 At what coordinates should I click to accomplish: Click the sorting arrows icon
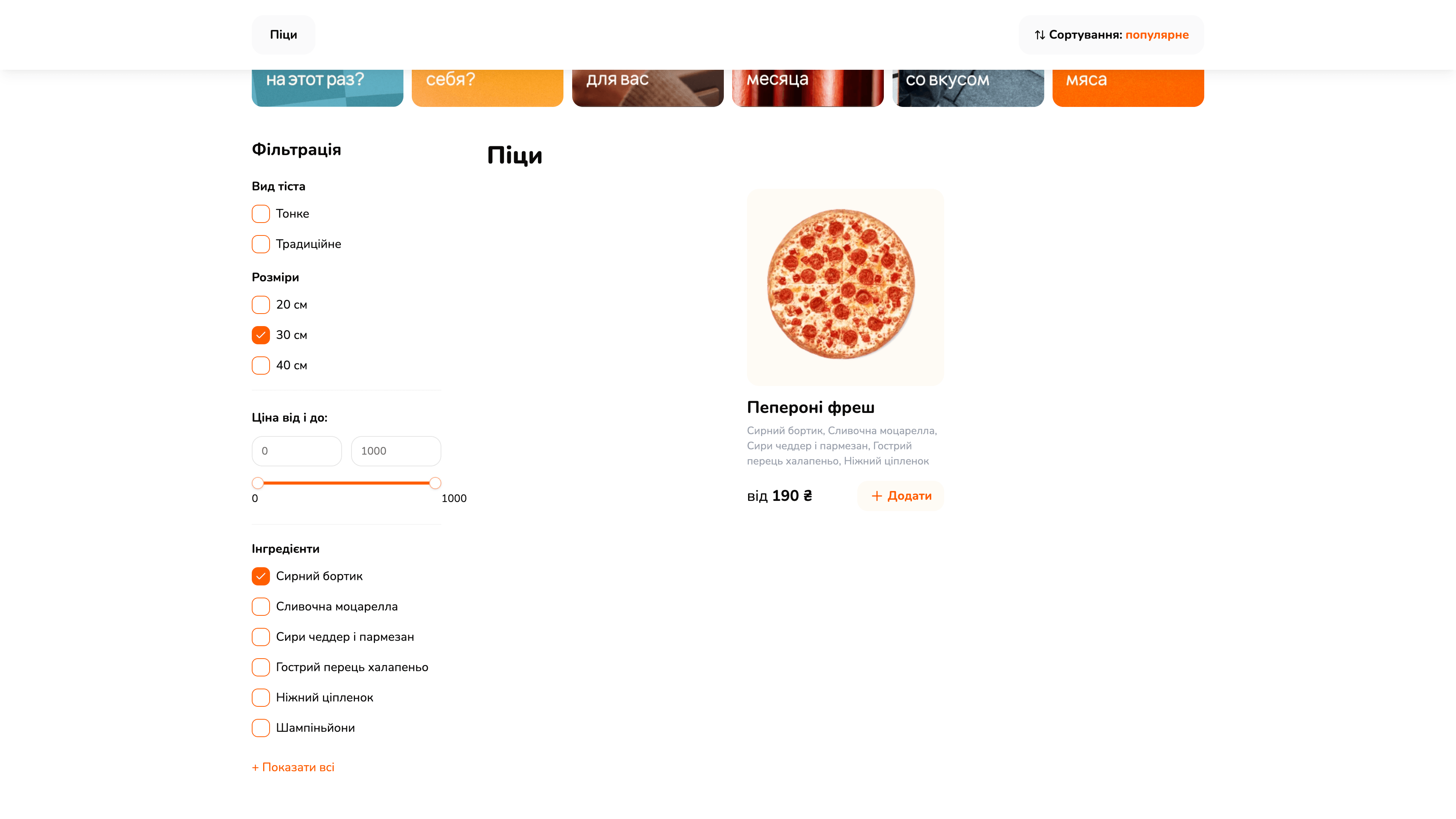pyautogui.click(x=1040, y=35)
